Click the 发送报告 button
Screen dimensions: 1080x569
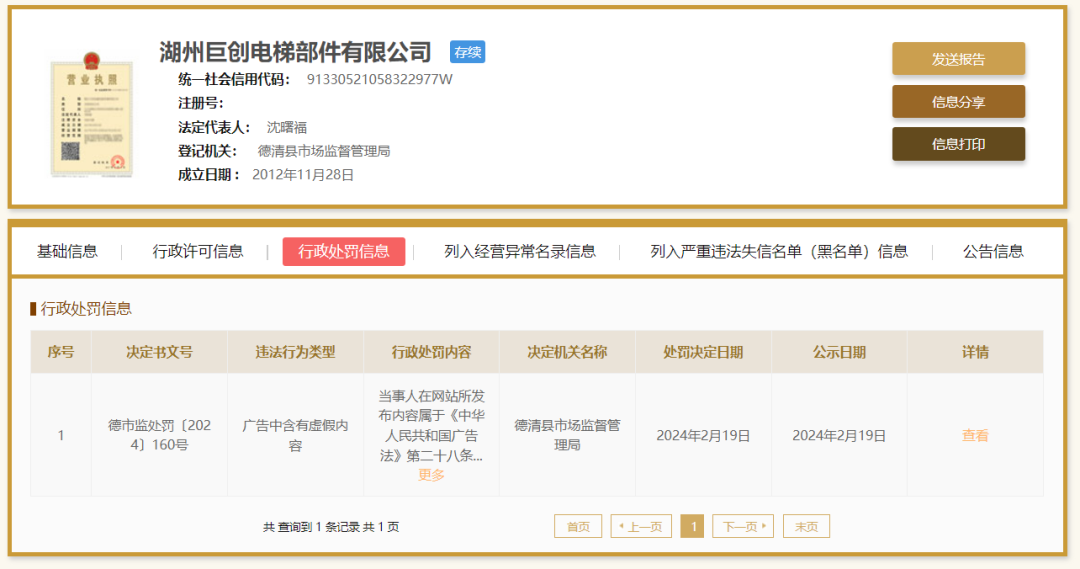[x=958, y=59]
